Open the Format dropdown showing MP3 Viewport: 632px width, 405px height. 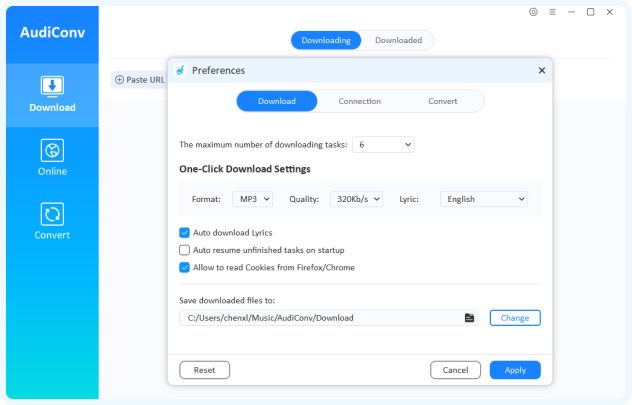click(x=253, y=199)
